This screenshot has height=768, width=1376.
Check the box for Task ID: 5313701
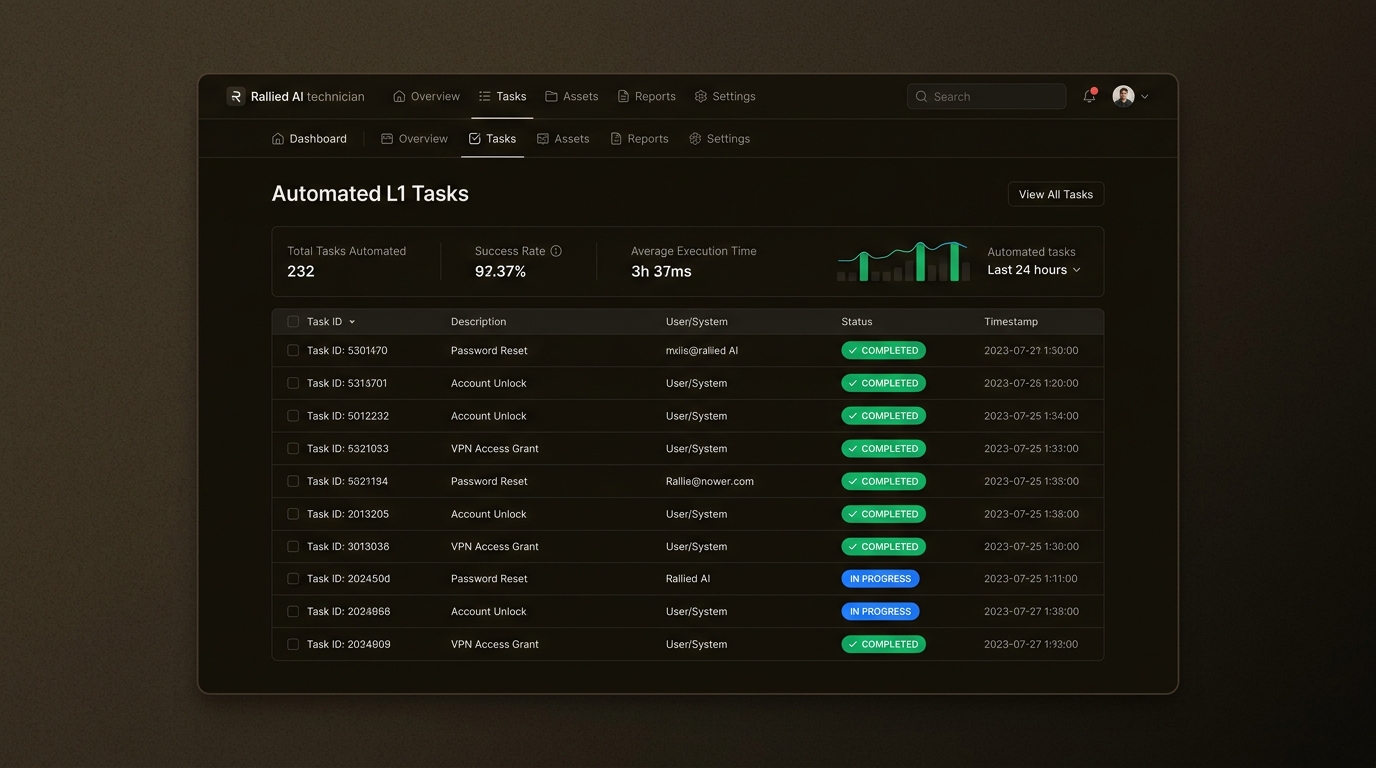(x=293, y=383)
